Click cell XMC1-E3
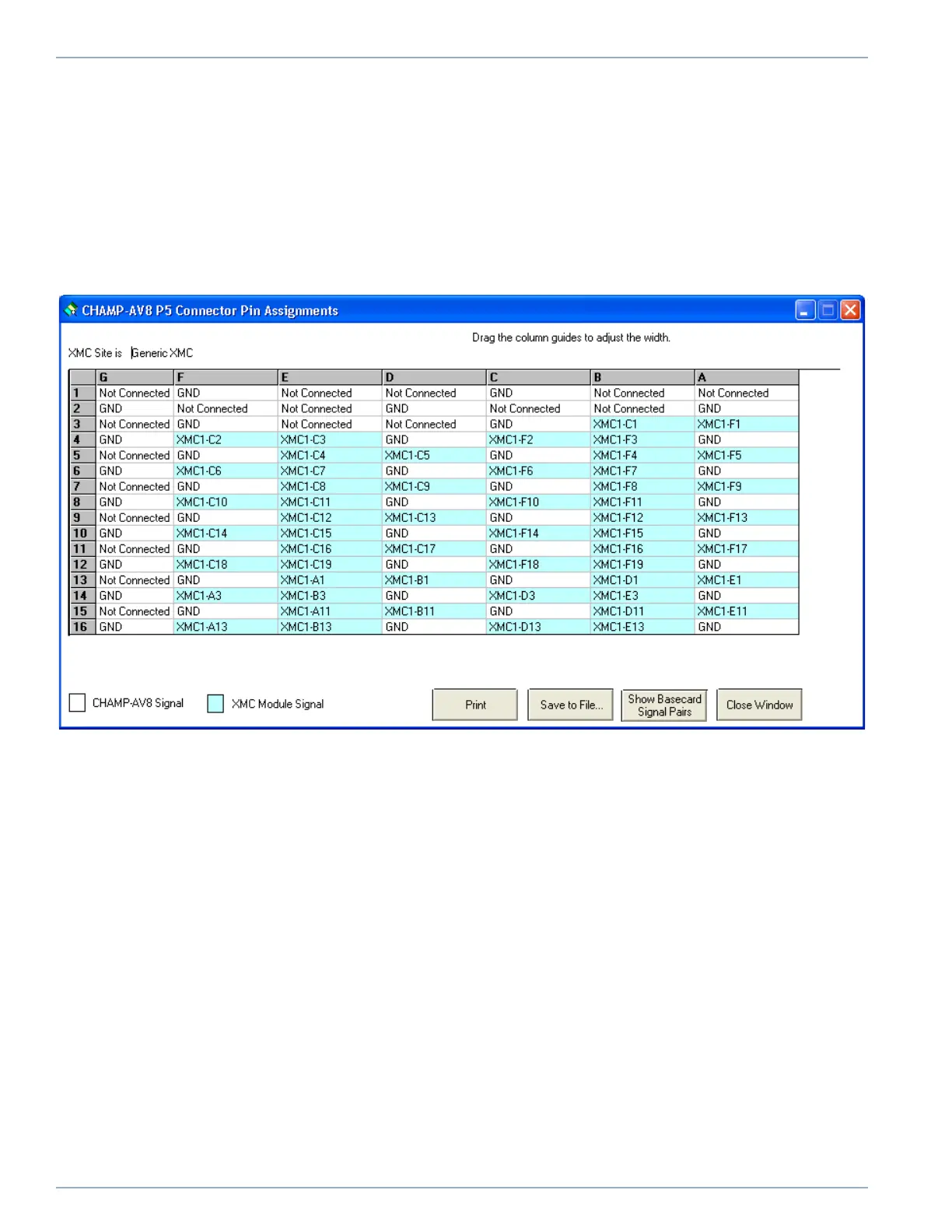 coord(642,595)
